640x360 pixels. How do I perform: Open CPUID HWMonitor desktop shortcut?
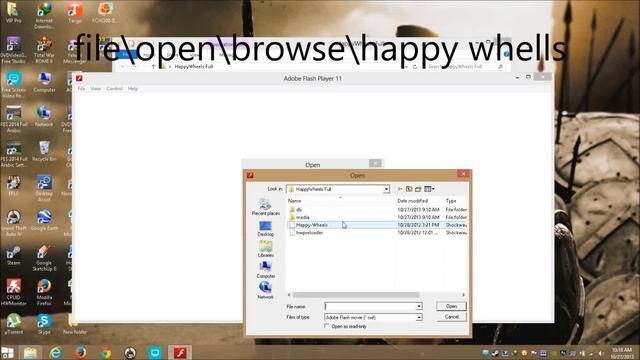(x=13, y=292)
